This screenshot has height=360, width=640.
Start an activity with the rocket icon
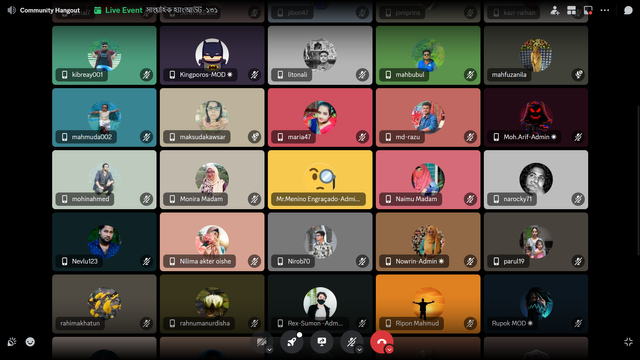tap(291, 342)
